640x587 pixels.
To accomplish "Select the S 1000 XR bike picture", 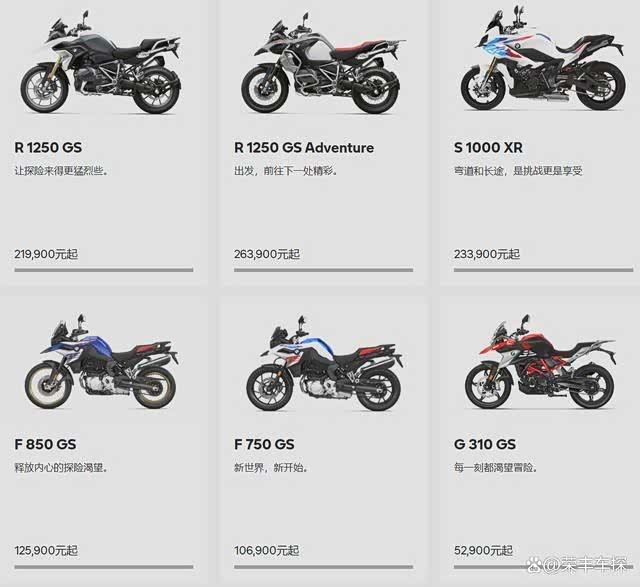I will (543, 58).
